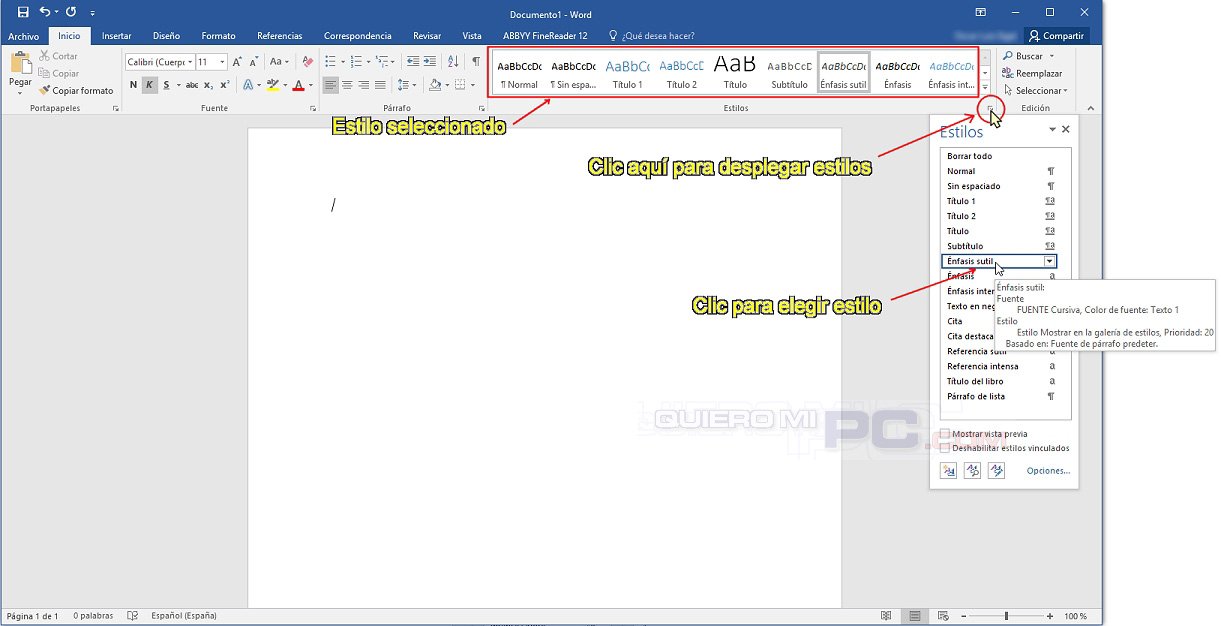Apply yellow text highlight color

273,85
